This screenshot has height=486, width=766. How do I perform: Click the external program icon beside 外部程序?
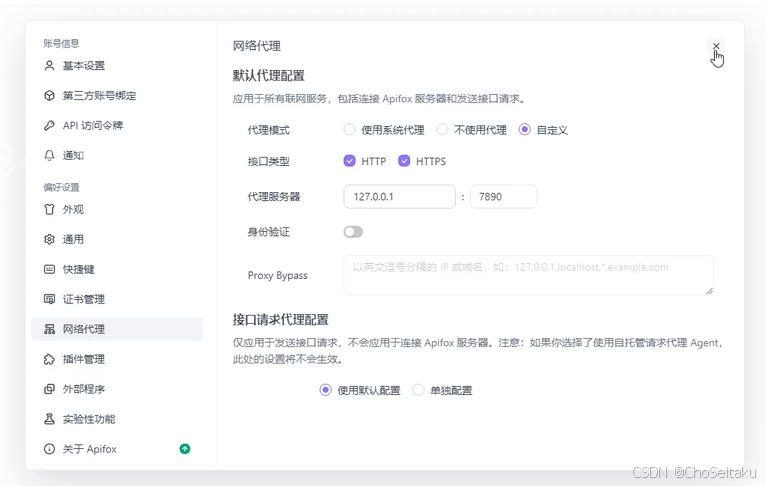pyautogui.click(x=49, y=389)
